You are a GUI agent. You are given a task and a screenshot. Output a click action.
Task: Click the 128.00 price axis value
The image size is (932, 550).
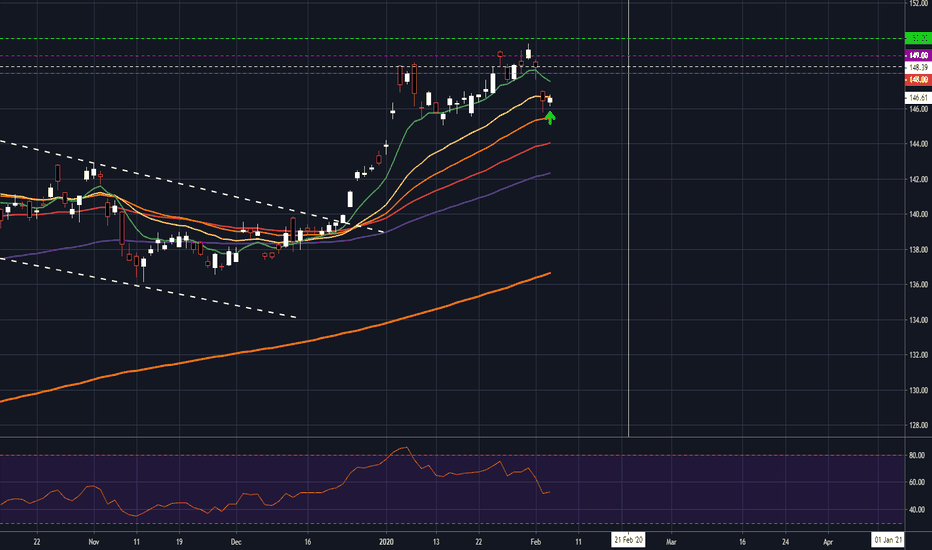coord(918,425)
